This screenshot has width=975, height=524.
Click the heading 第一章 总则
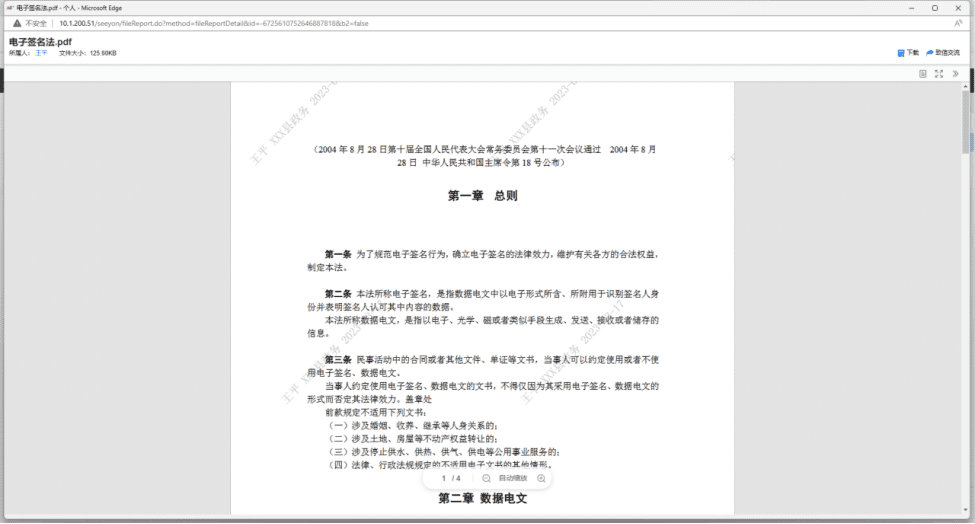483,196
